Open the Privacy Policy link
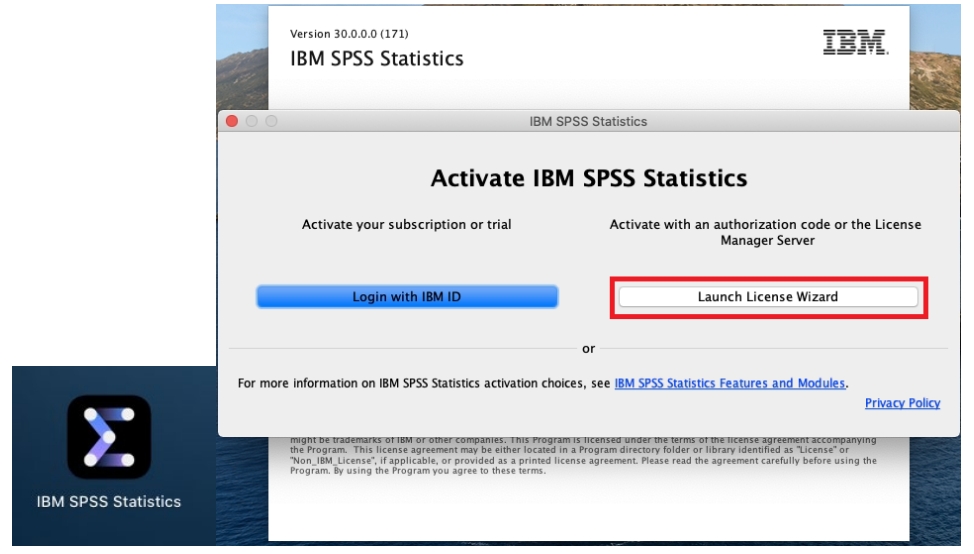 [902, 403]
